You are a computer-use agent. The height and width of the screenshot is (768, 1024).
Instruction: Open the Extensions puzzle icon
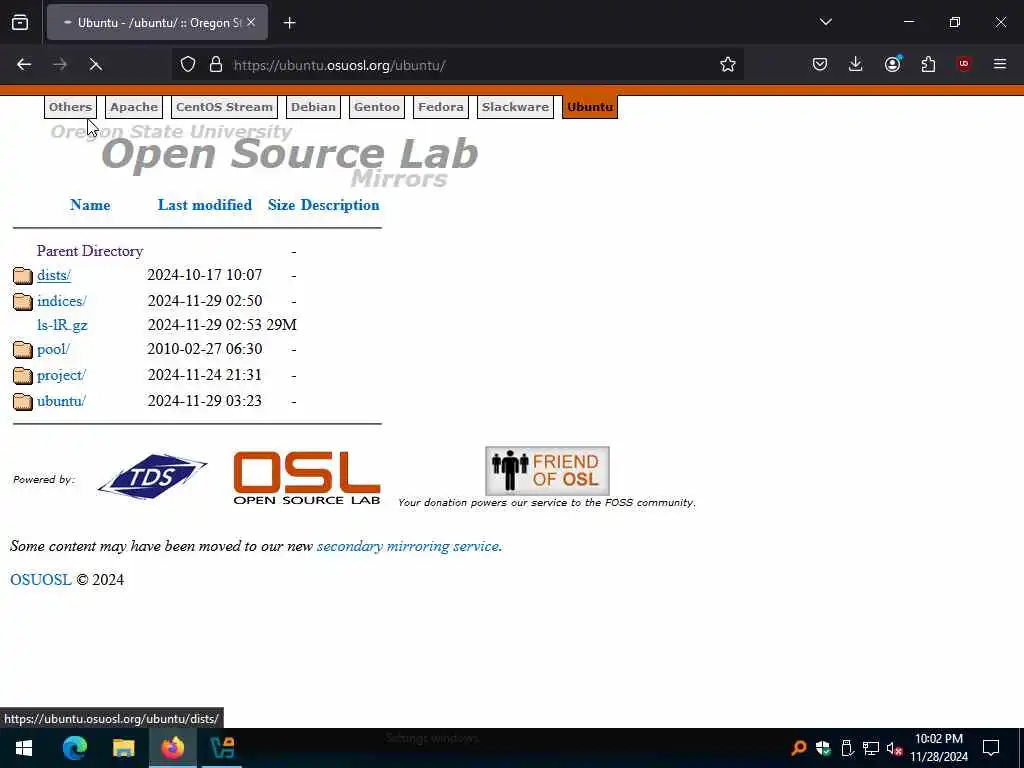tap(928, 65)
